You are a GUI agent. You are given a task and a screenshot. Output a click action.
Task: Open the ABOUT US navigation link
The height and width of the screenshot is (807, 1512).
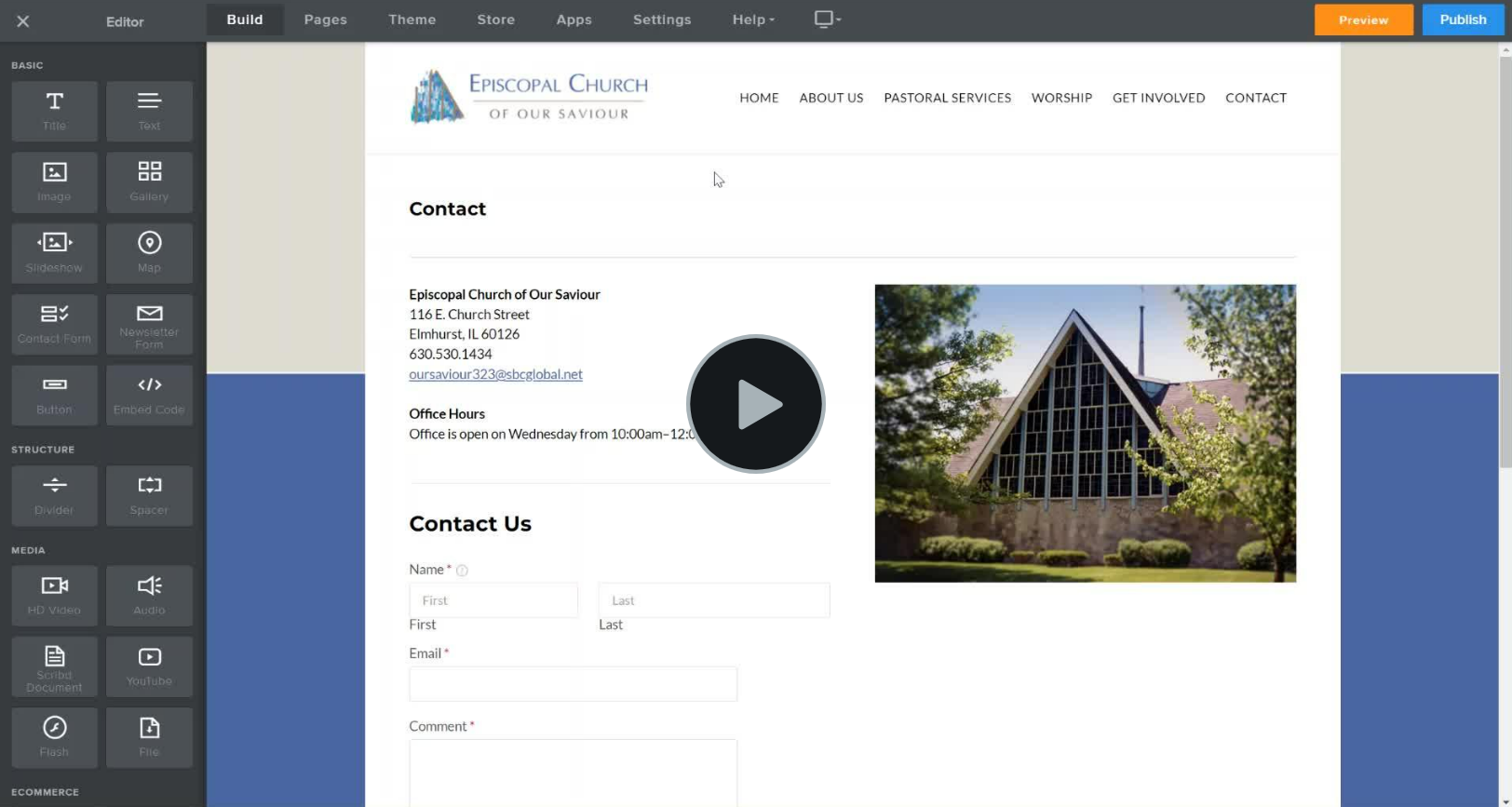pos(831,98)
